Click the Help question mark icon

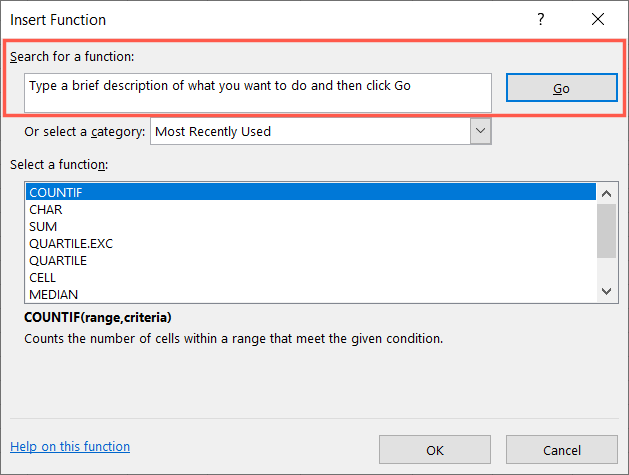point(541,19)
